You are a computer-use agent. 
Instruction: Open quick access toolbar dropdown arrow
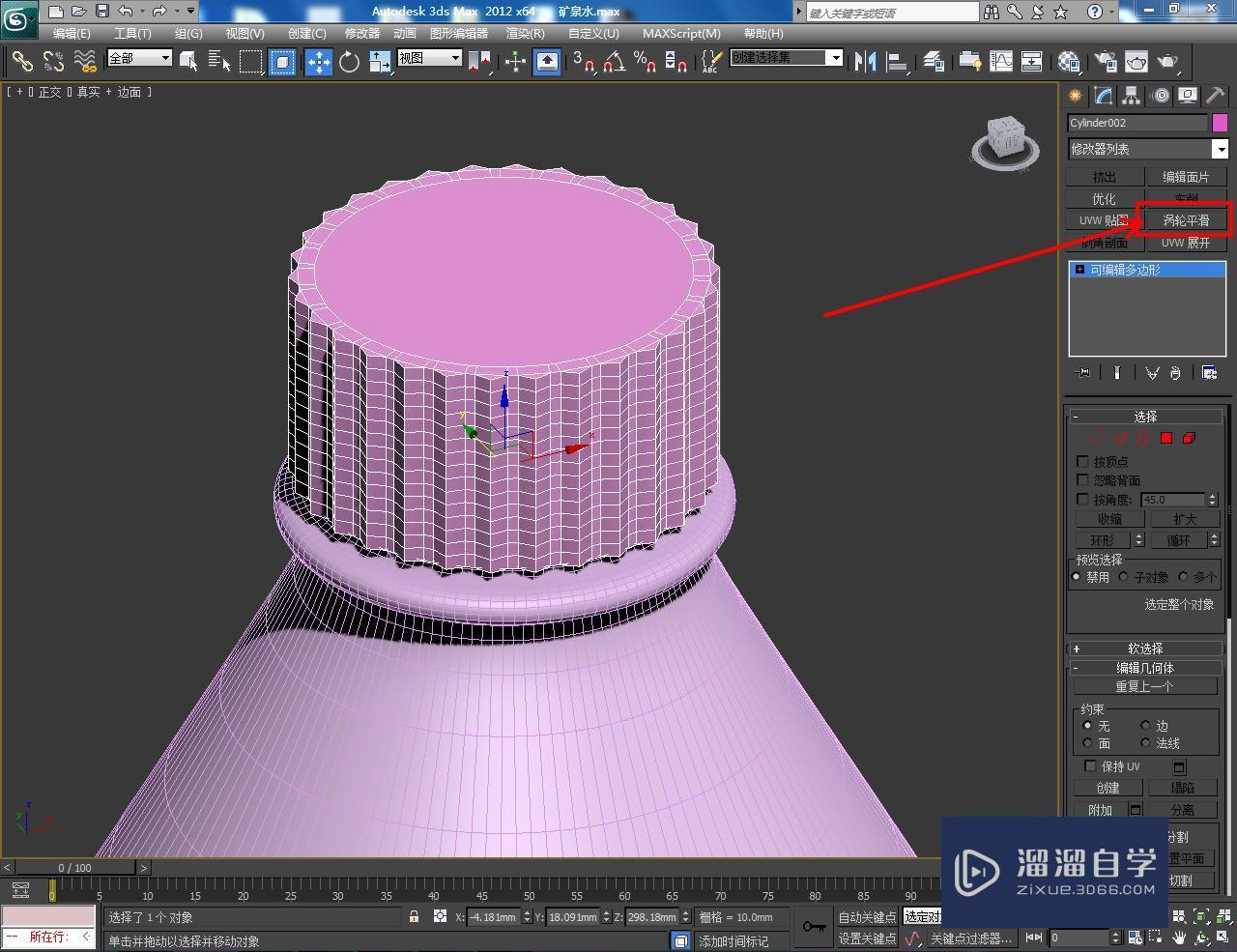coord(190,12)
